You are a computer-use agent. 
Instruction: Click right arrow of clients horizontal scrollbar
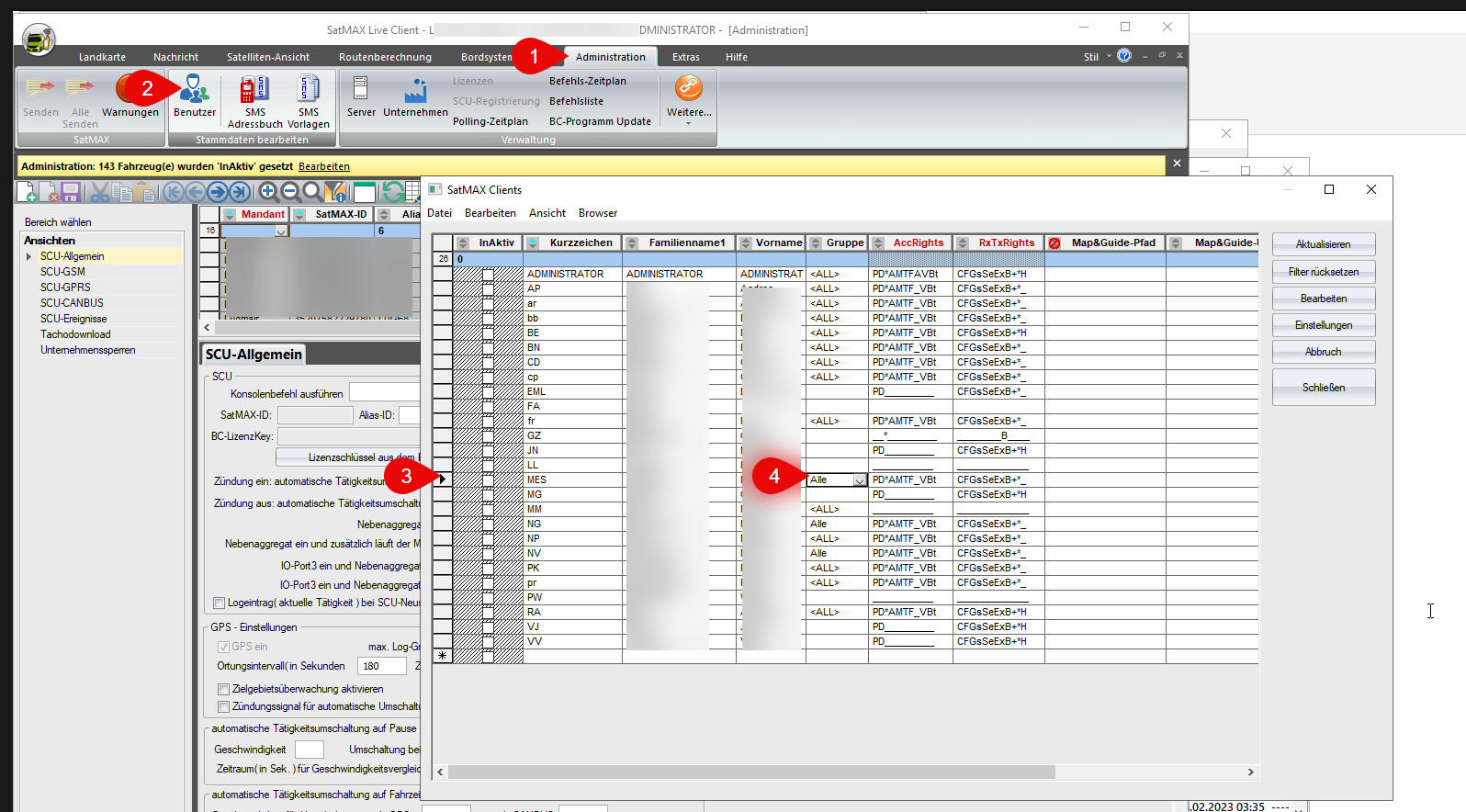(x=1250, y=773)
